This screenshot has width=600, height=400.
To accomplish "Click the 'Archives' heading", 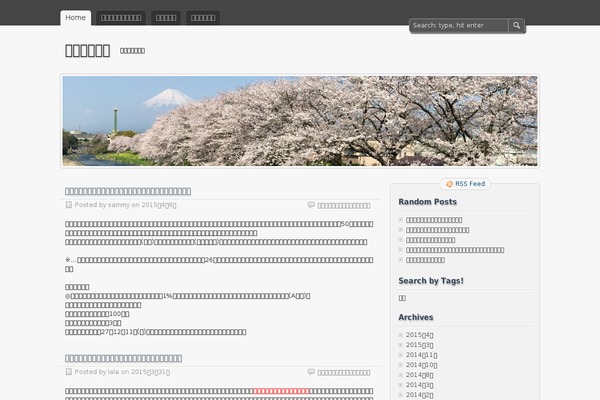I will point(416,317).
